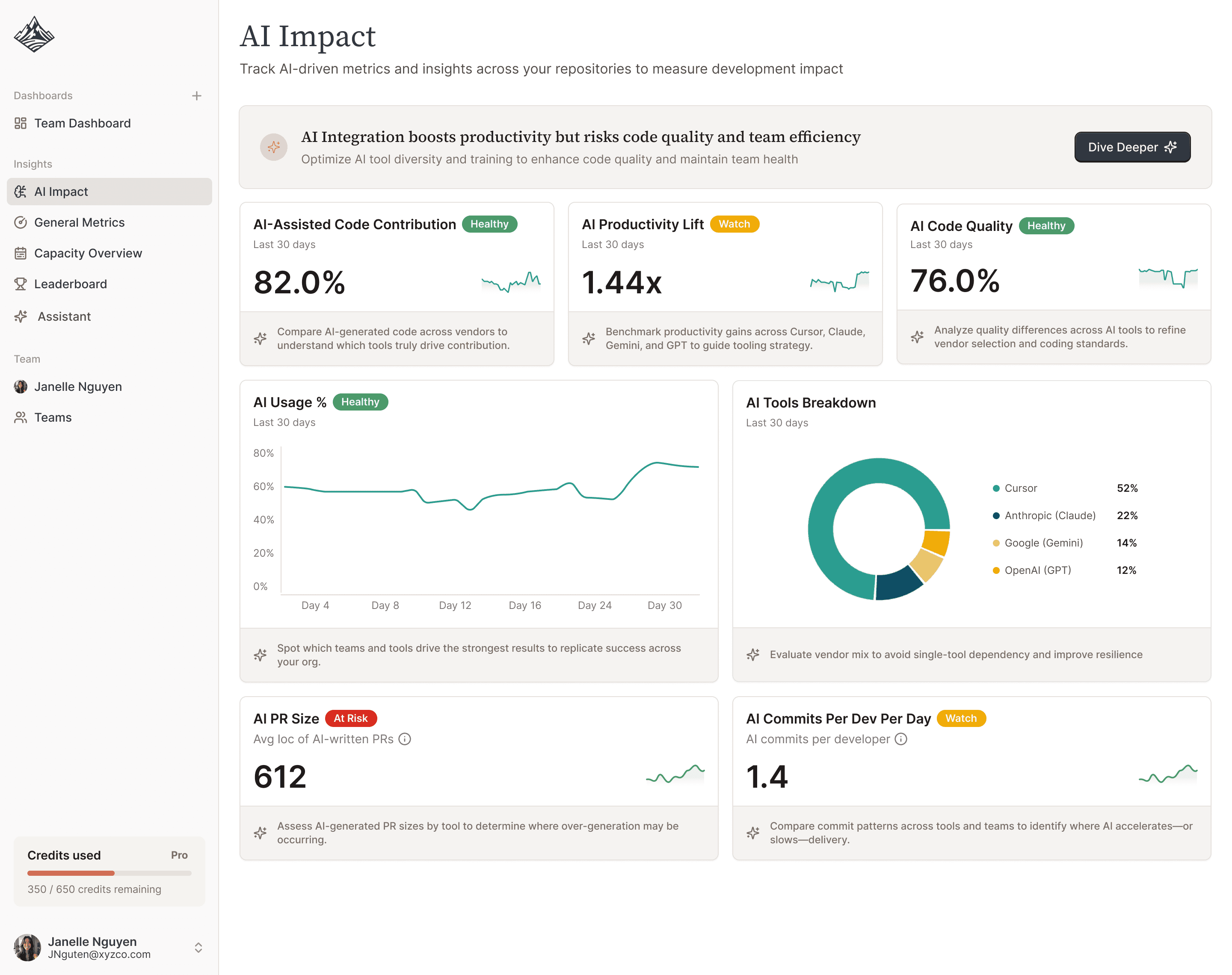Click the credits used progress bar

(x=109, y=873)
